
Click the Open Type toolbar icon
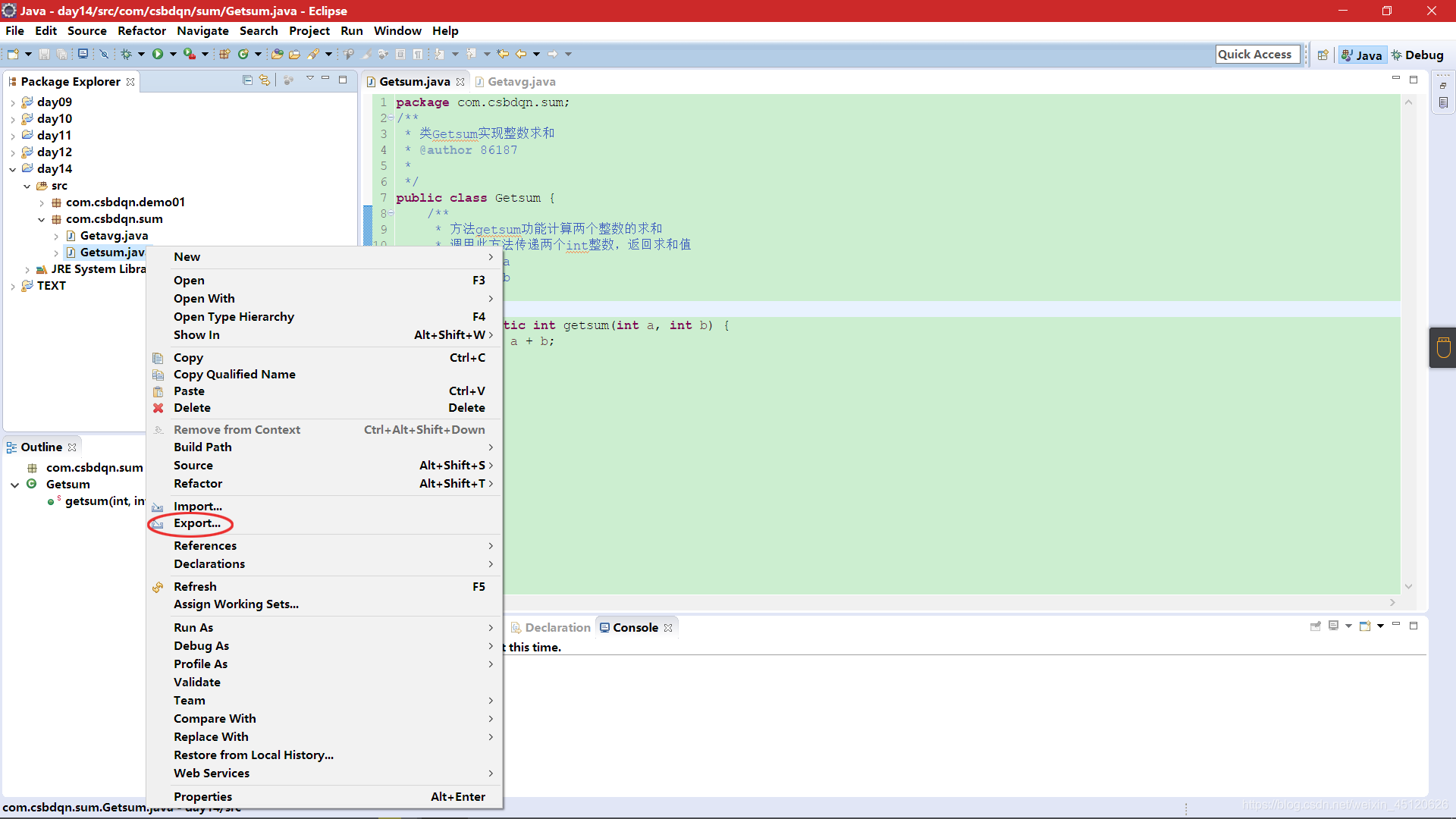tap(277, 54)
